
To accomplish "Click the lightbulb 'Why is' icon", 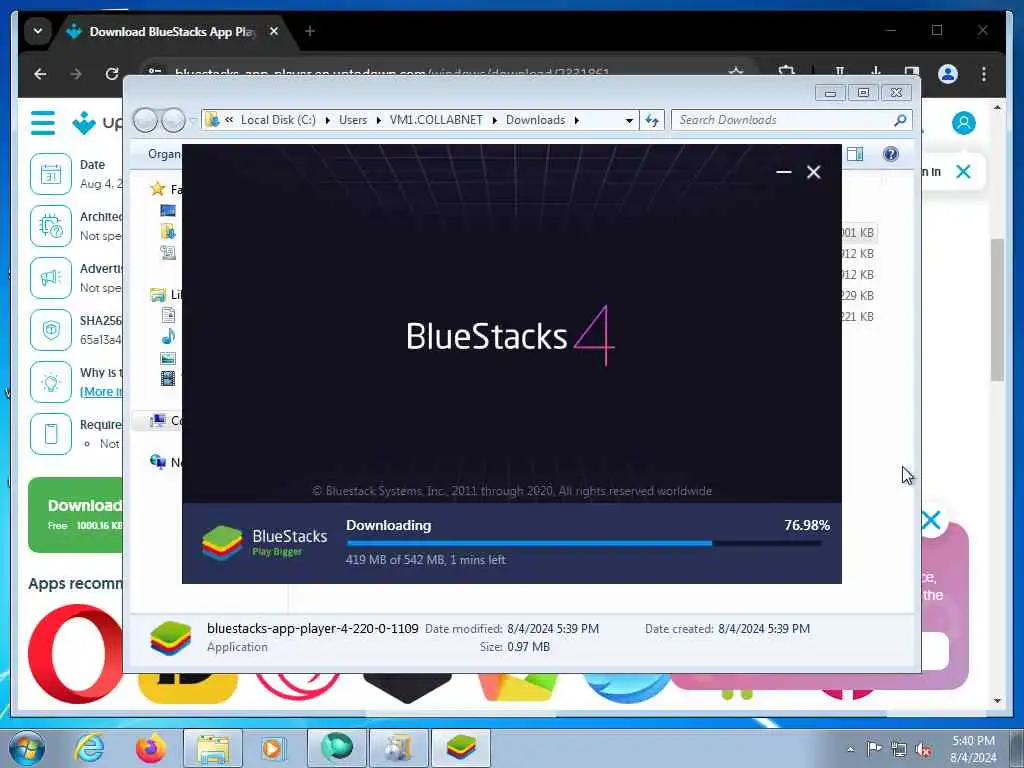I will pyautogui.click(x=51, y=382).
